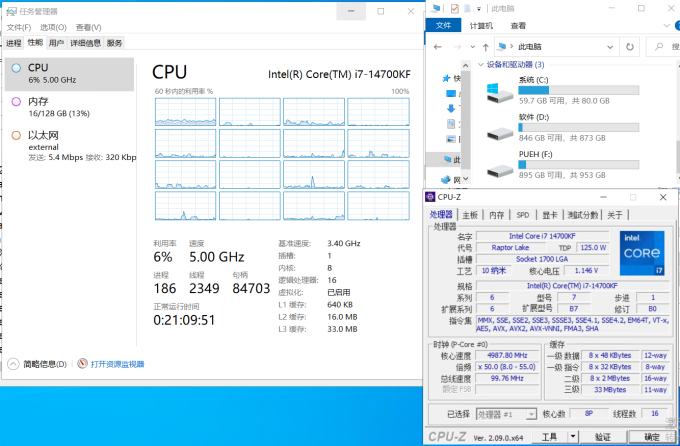This screenshot has height=446, width=680.
Task: Switch to the 性能 tab
Action: pyautogui.click(x=35, y=42)
